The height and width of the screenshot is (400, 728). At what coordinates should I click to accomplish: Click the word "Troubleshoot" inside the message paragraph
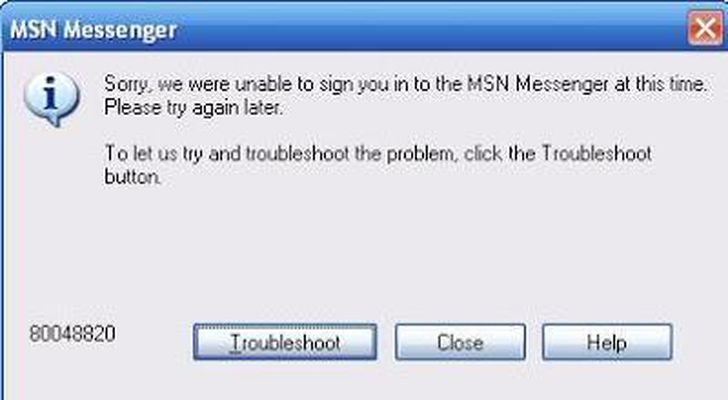597,154
